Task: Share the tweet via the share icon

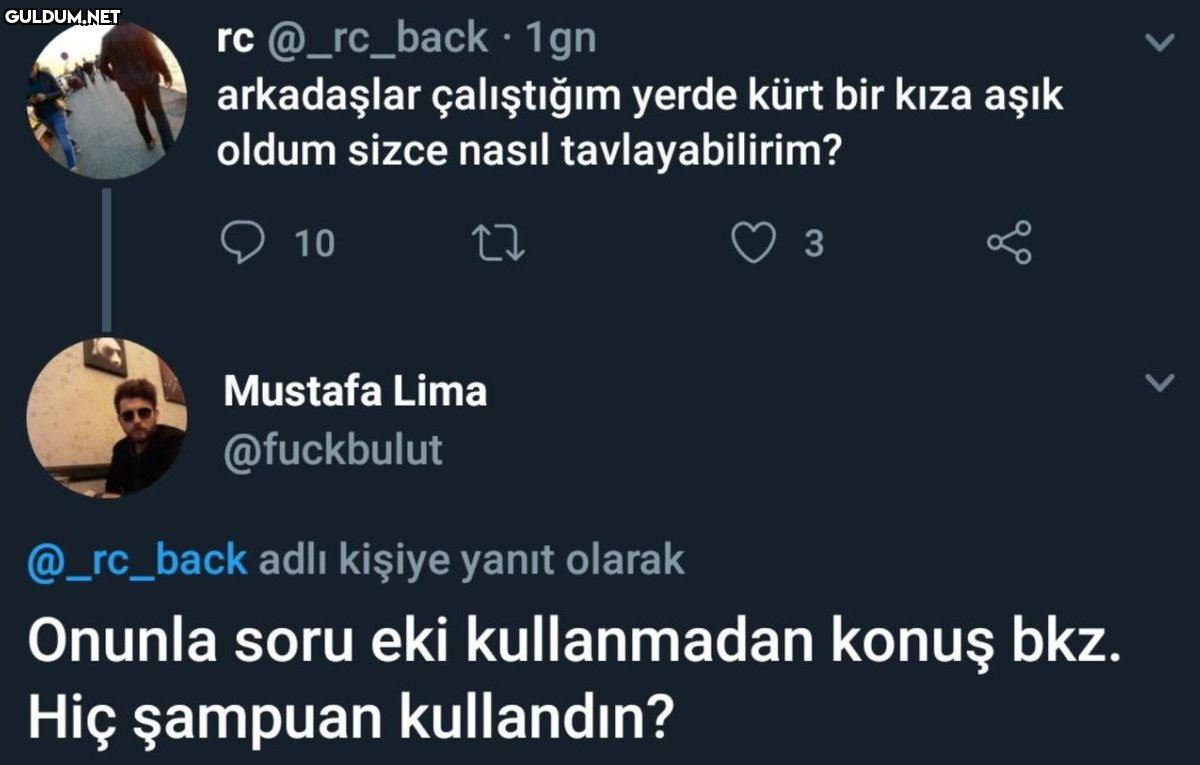Action: coord(1009,244)
